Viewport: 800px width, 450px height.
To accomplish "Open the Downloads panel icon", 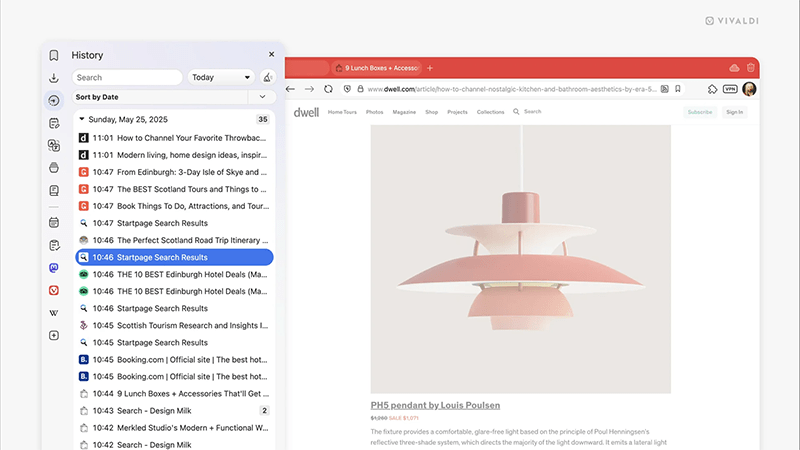I will (54, 78).
